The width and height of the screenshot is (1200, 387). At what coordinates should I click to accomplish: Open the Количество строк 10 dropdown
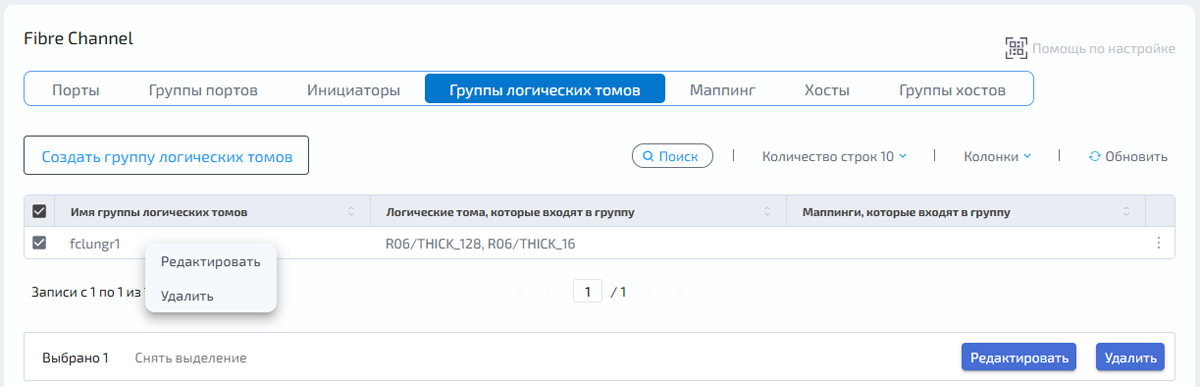coord(834,156)
